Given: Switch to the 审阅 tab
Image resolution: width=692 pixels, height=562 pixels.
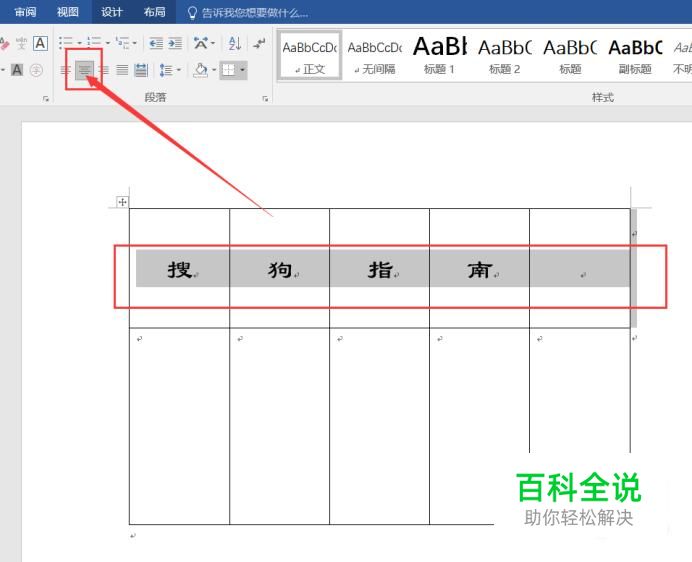Looking at the screenshot, I should (x=25, y=12).
